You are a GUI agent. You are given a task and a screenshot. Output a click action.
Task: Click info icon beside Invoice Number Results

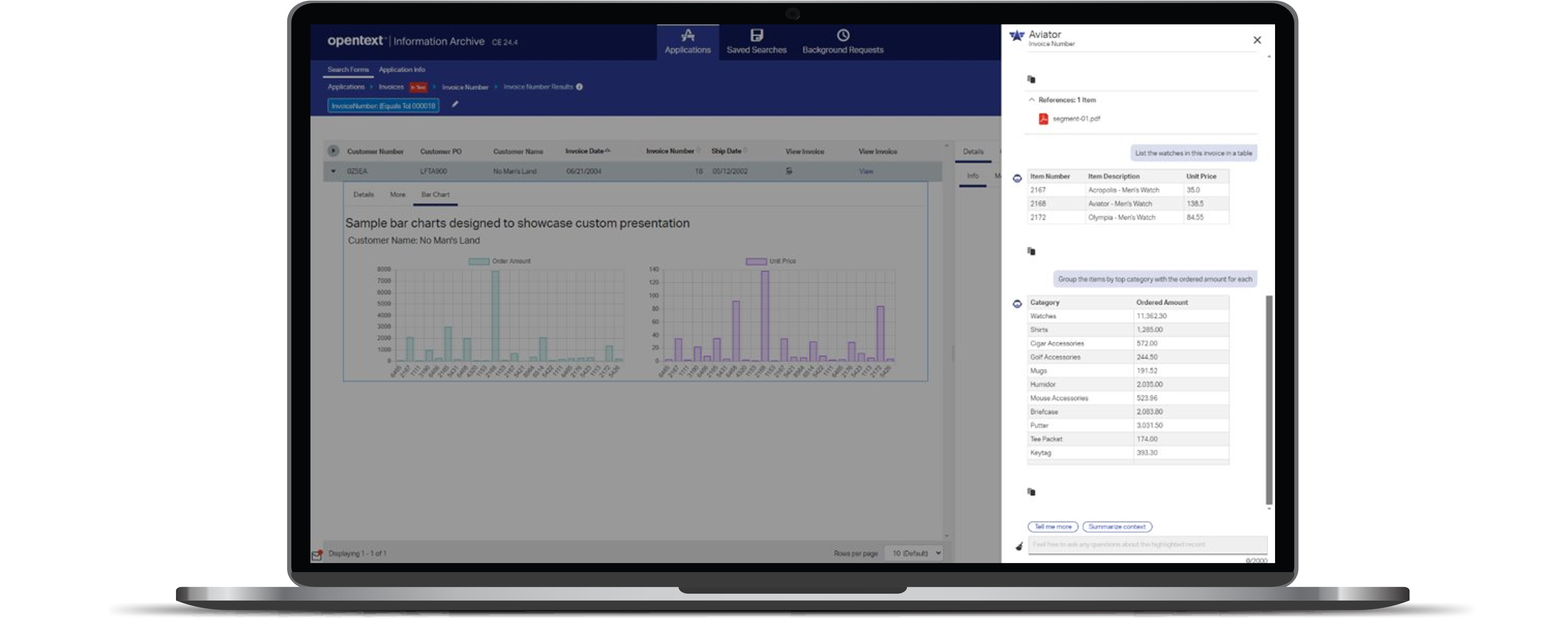[579, 87]
